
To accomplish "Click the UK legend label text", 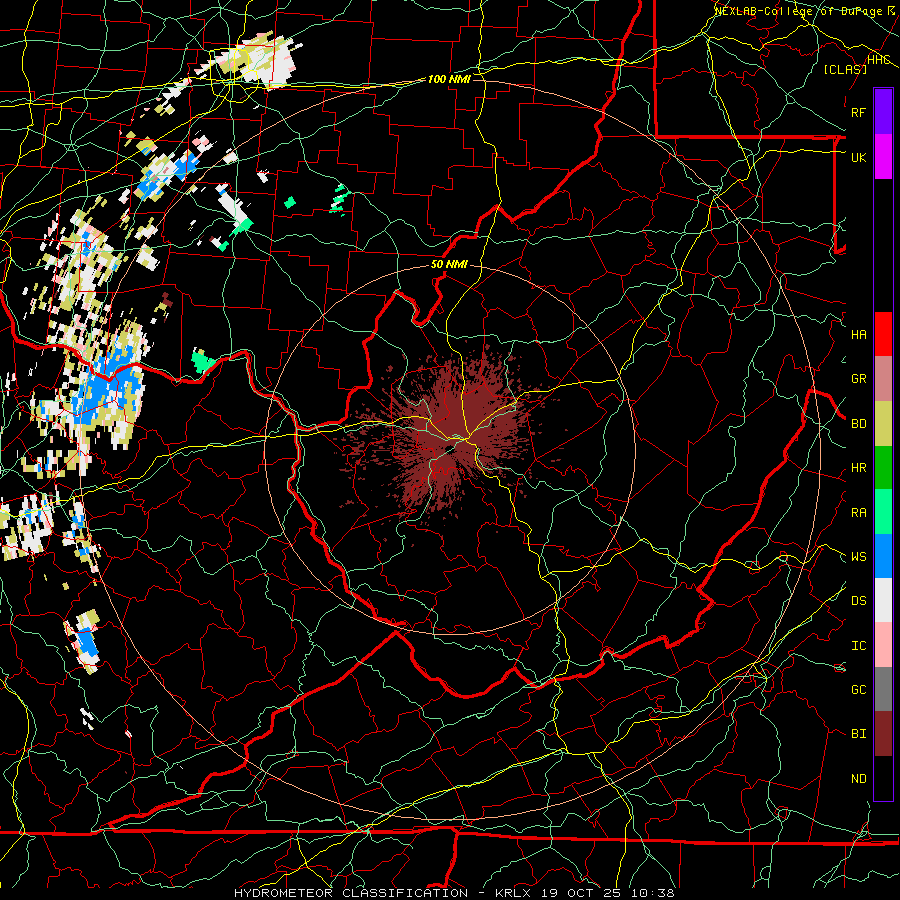I will (x=858, y=157).
